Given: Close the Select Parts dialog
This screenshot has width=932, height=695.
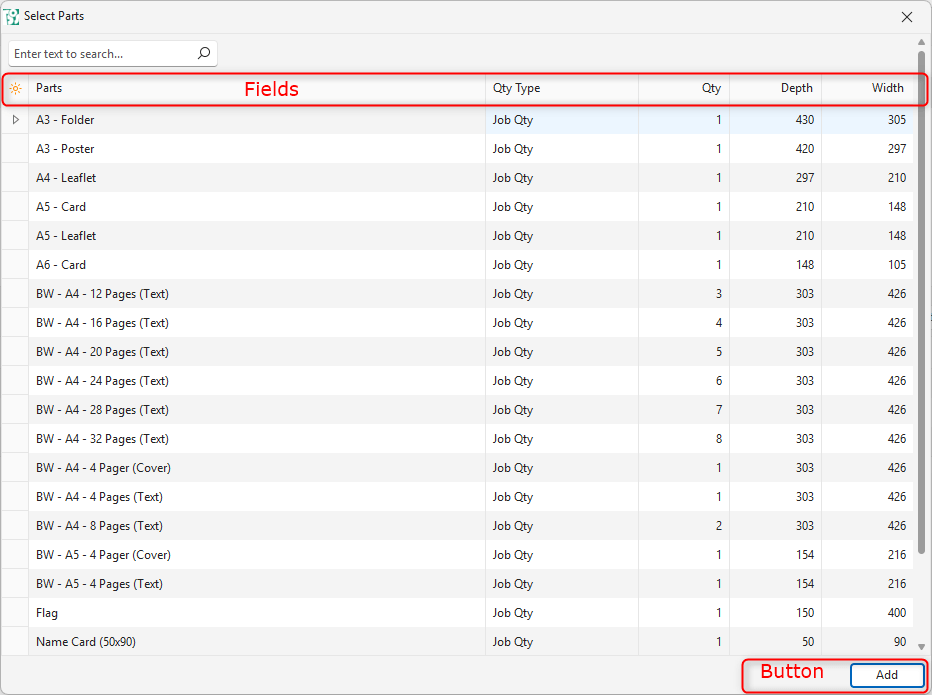Looking at the screenshot, I should pos(907,17).
